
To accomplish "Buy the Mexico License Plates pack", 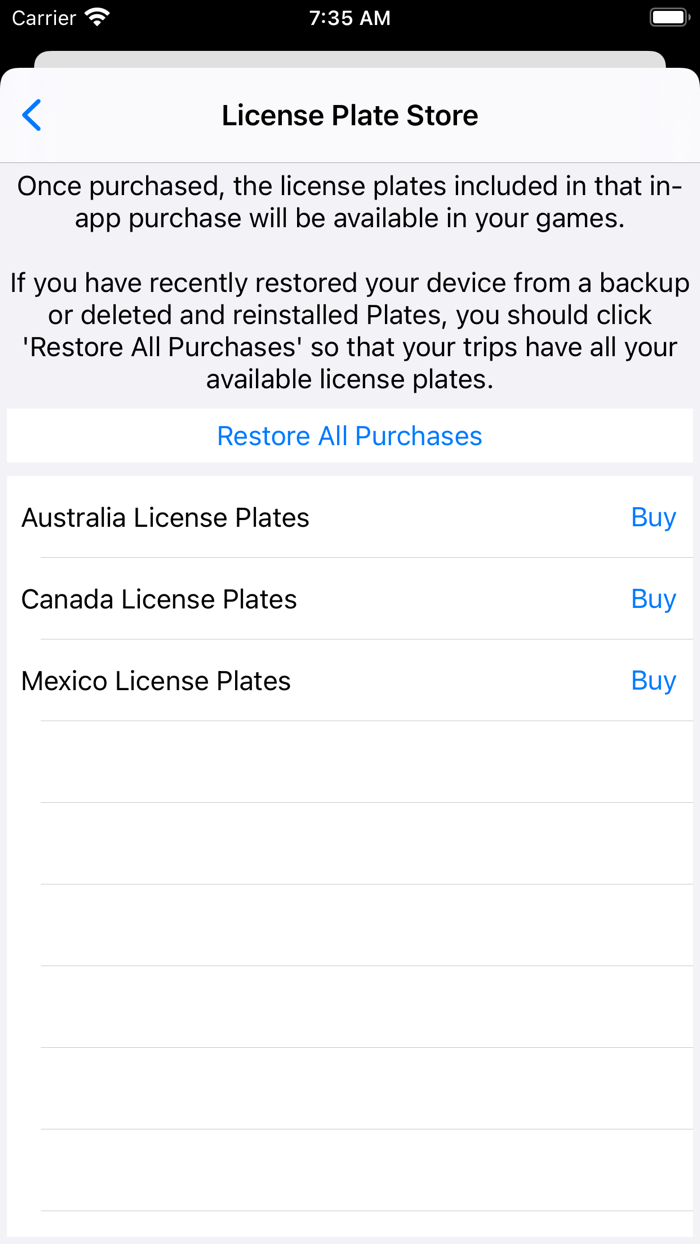I will [653, 681].
